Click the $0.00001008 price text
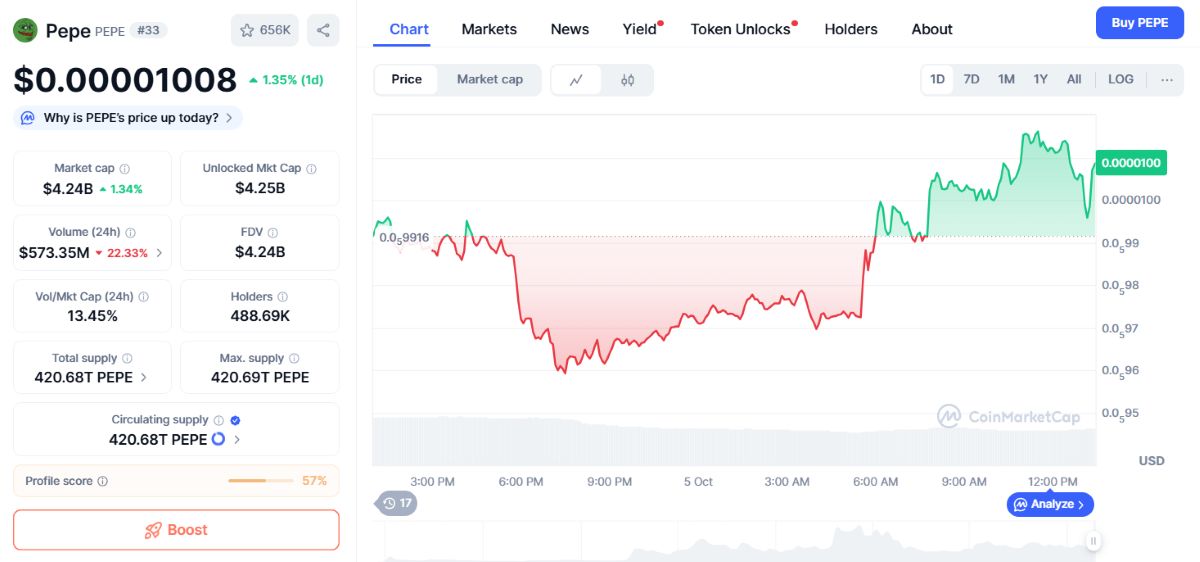The width and height of the screenshot is (1200, 562). pyautogui.click(x=125, y=79)
